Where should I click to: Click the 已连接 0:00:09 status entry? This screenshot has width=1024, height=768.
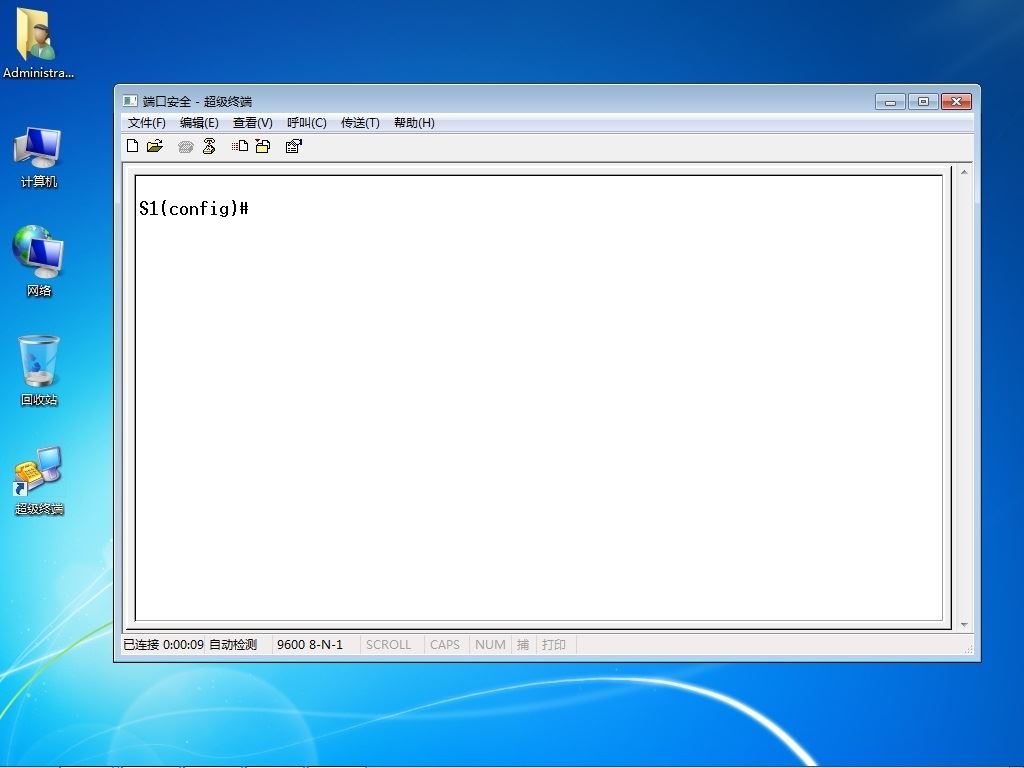(163, 645)
